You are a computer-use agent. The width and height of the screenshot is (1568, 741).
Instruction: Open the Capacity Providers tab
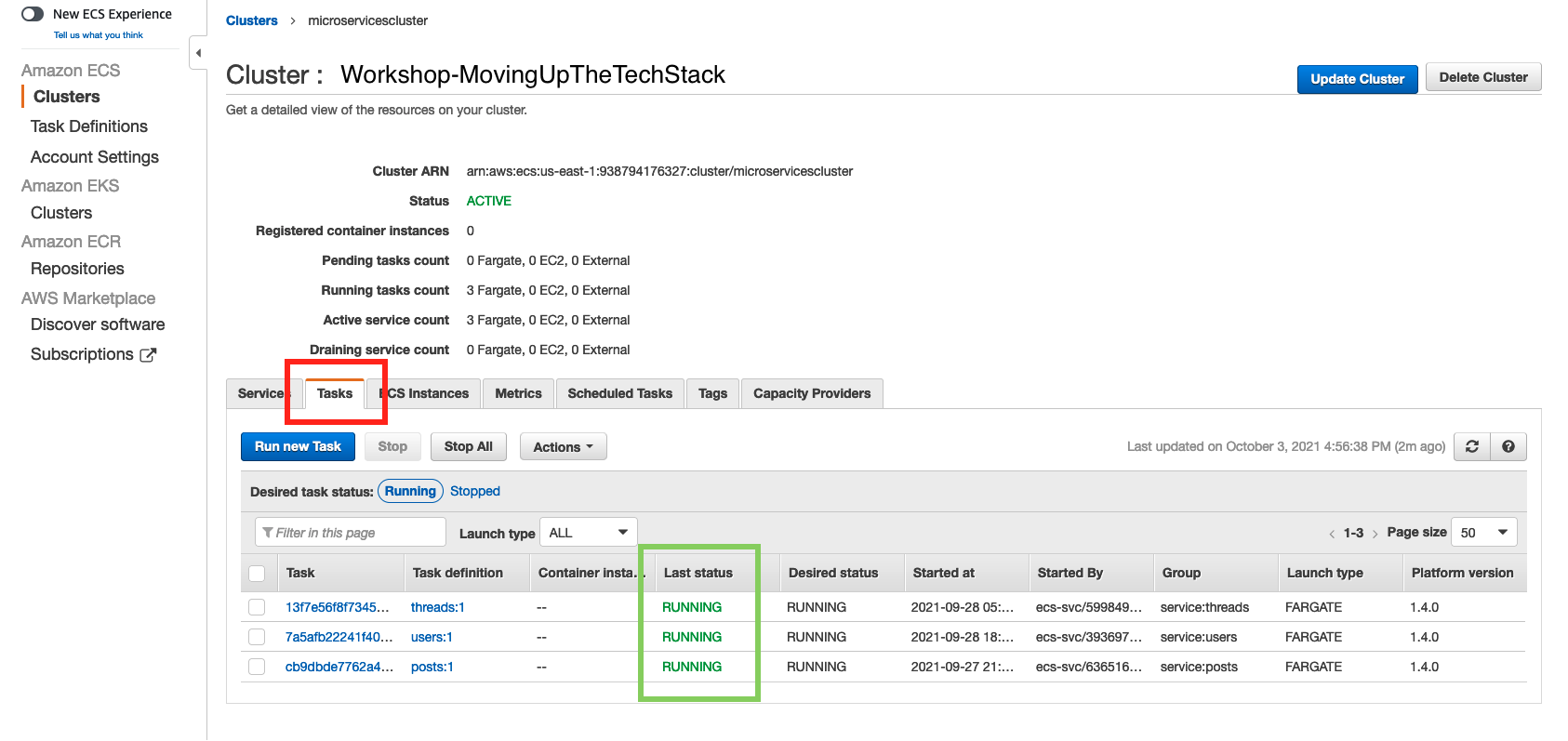click(812, 393)
